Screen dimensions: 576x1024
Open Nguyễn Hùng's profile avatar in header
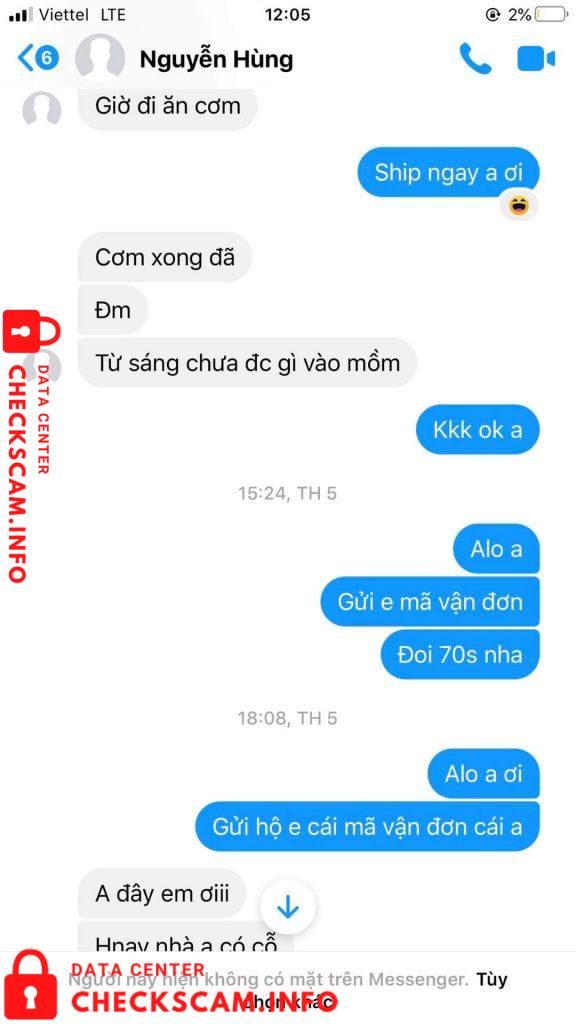[x=100, y=57]
